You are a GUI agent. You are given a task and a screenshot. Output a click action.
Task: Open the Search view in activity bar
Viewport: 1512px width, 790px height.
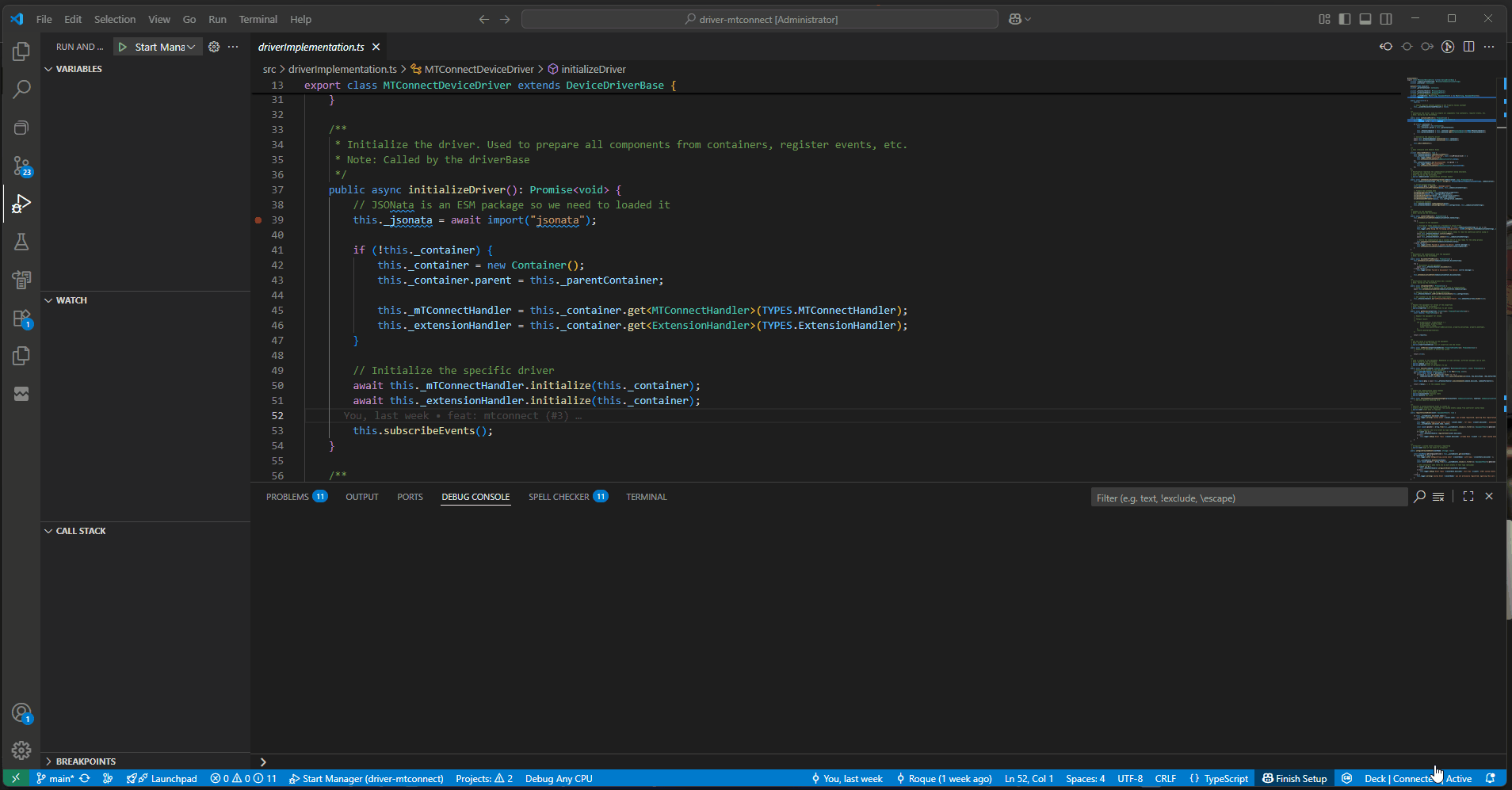[21, 90]
